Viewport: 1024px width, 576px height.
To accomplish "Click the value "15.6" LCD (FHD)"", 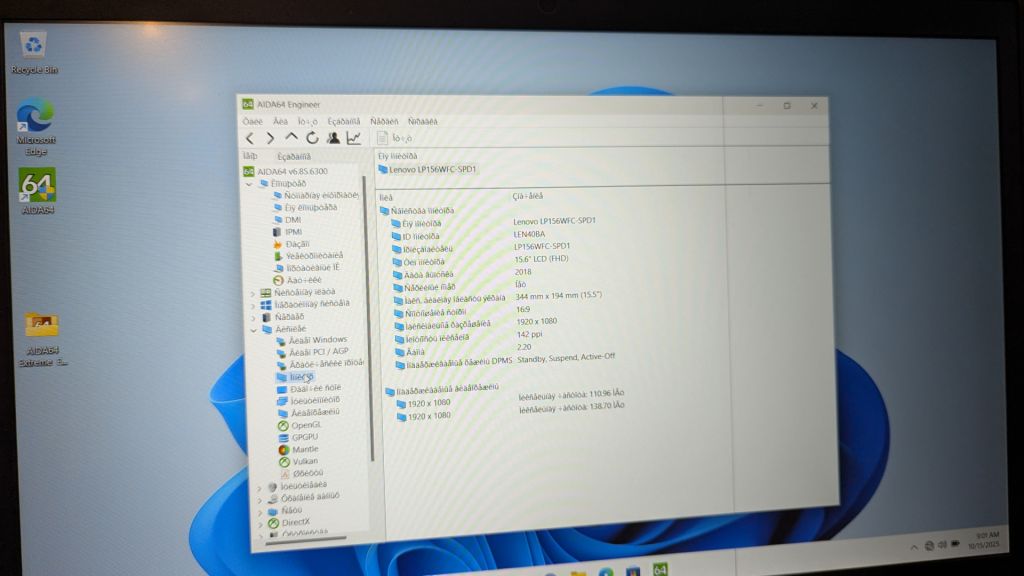I will [x=541, y=259].
